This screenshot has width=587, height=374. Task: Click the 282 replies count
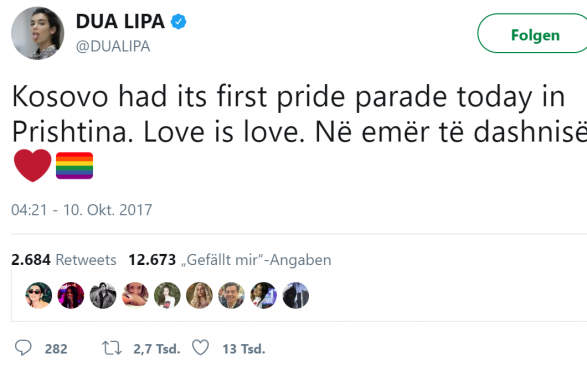(56, 349)
